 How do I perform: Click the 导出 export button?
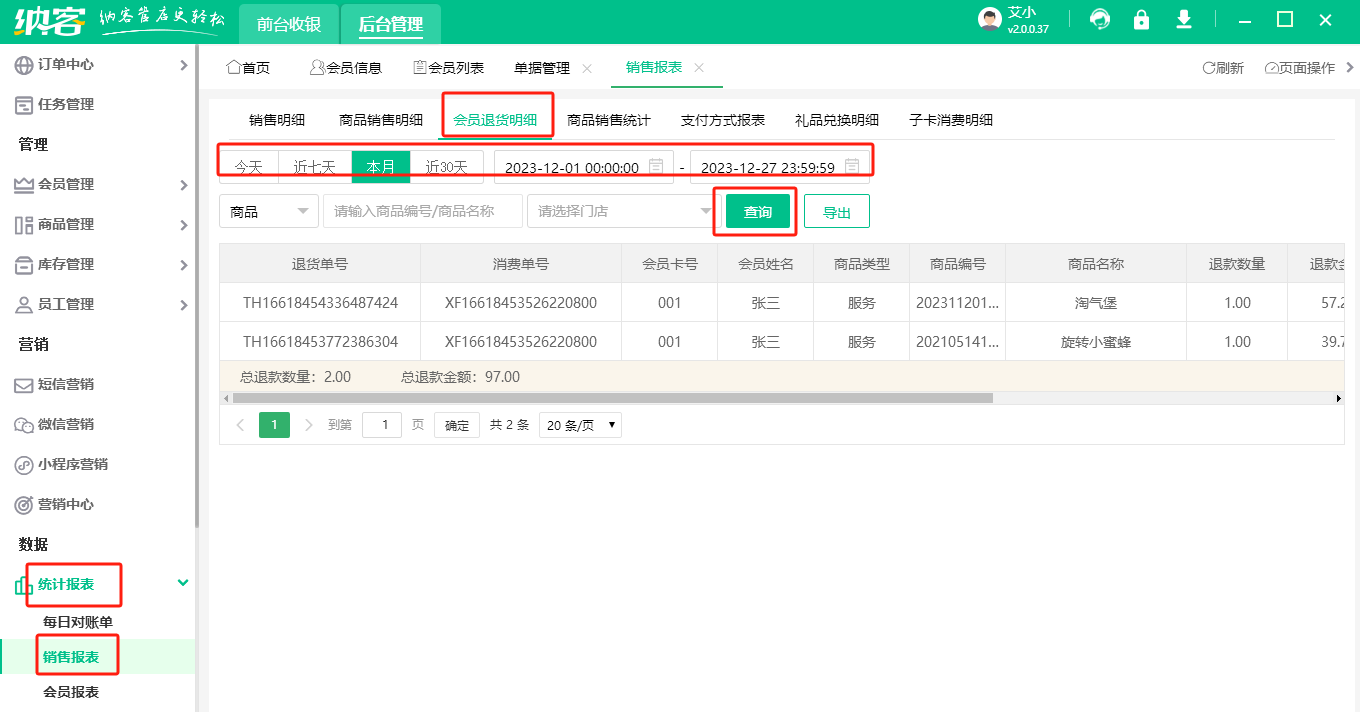[x=836, y=212]
